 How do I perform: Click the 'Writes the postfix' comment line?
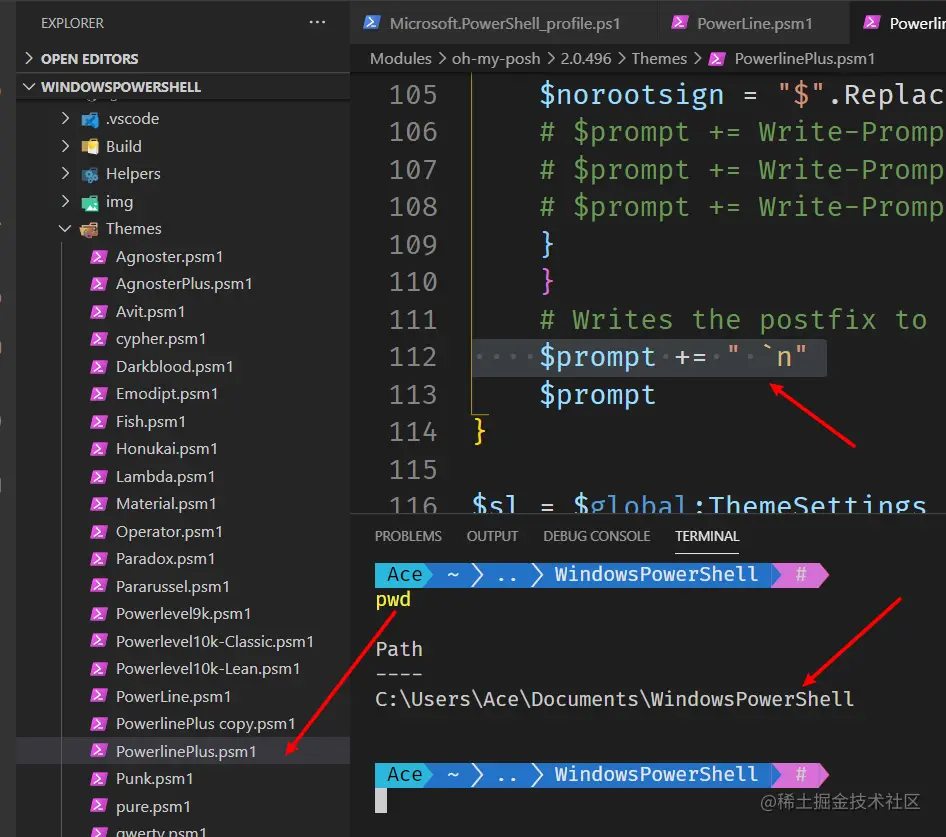(x=732, y=319)
